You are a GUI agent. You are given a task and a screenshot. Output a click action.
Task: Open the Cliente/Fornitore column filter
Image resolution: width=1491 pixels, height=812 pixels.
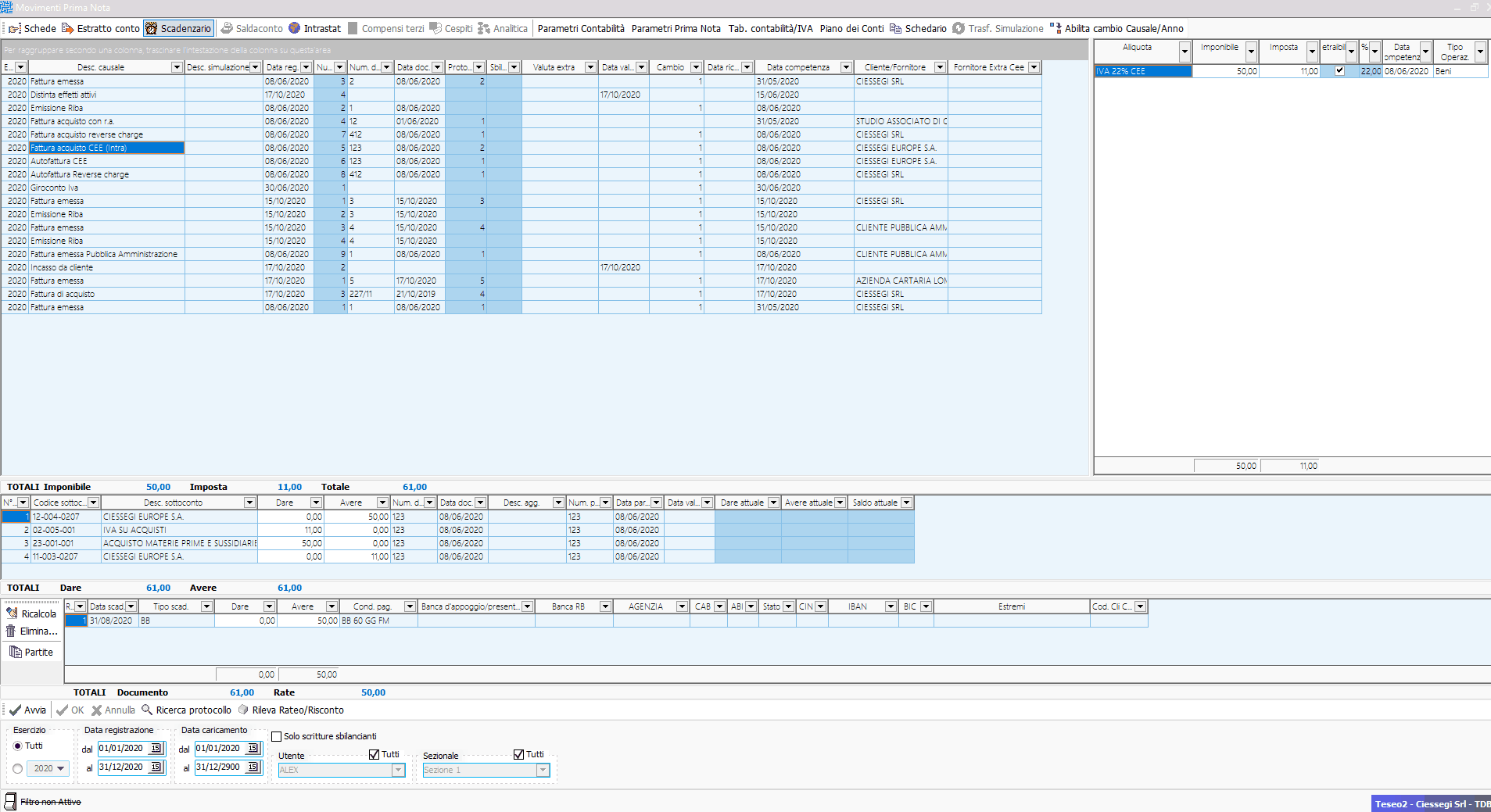tap(940, 67)
